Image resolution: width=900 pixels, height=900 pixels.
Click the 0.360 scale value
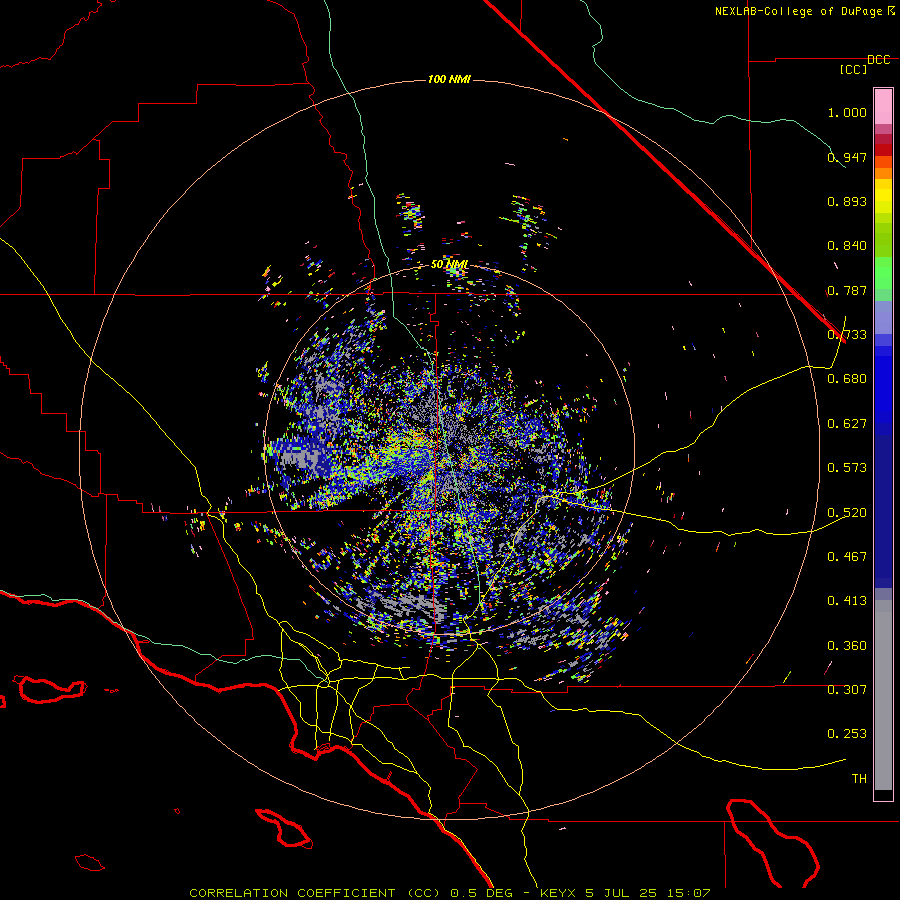pos(847,646)
